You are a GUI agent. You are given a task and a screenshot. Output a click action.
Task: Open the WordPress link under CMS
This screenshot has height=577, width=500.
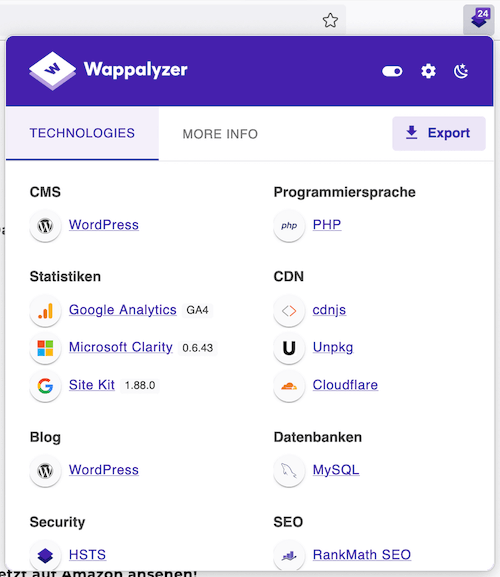click(x=104, y=225)
